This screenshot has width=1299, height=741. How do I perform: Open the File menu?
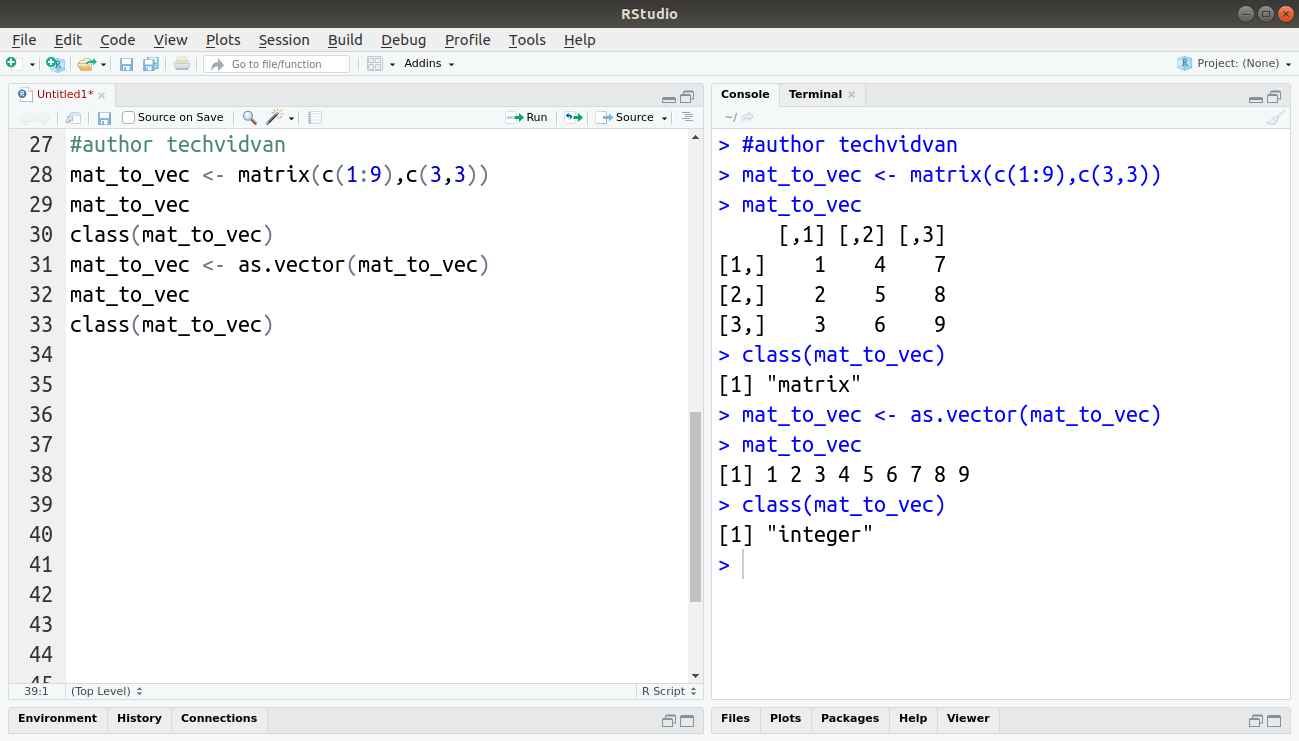(24, 40)
